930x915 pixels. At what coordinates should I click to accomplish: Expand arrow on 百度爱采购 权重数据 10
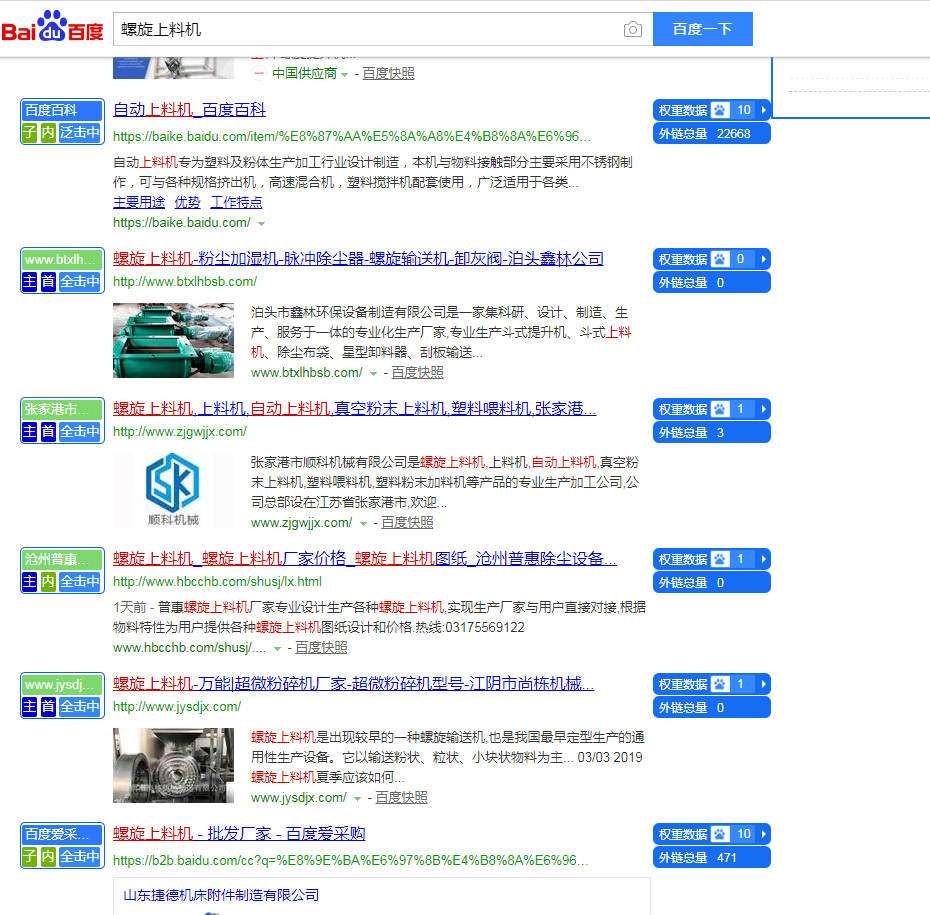tap(763, 834)
